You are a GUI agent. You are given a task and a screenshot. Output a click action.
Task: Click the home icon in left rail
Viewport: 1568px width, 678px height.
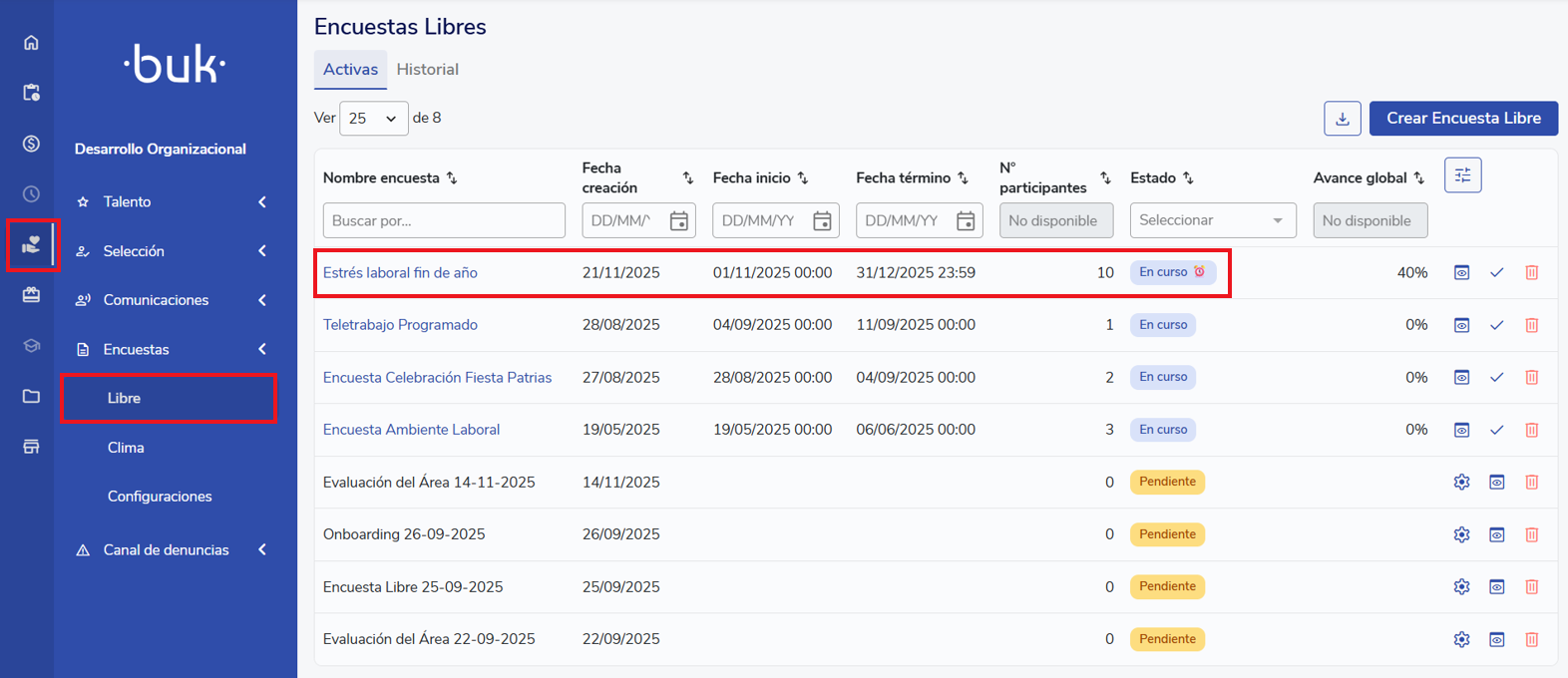pyautogui.click(x=31, y=43)
